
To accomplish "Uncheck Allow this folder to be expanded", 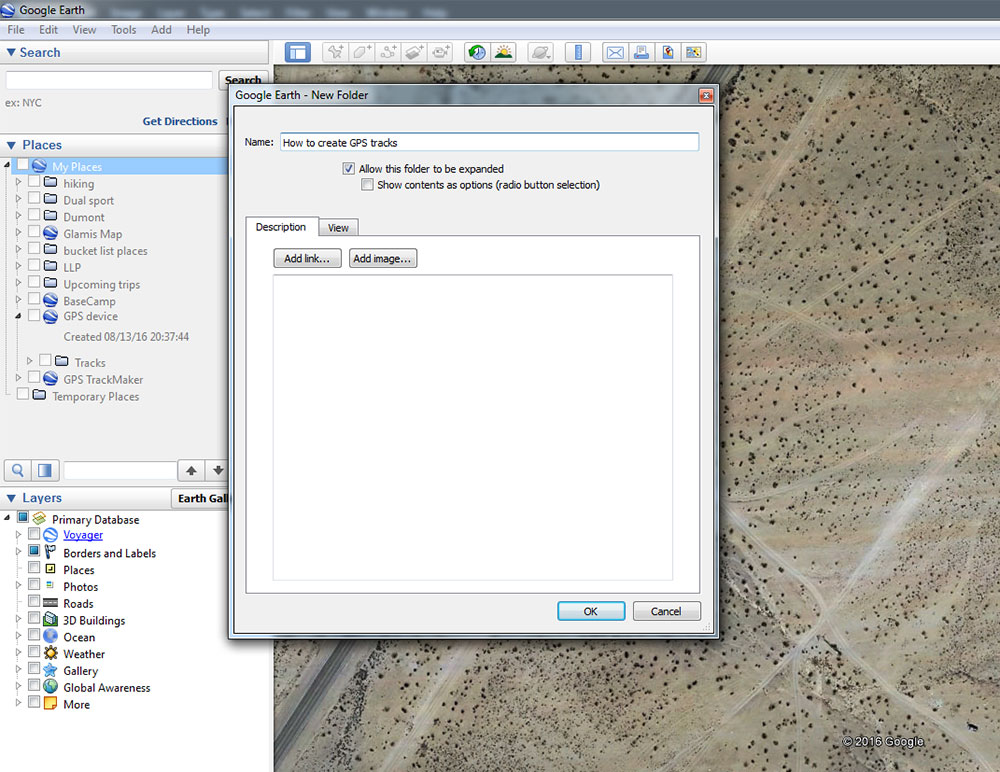I will (348, 168).
